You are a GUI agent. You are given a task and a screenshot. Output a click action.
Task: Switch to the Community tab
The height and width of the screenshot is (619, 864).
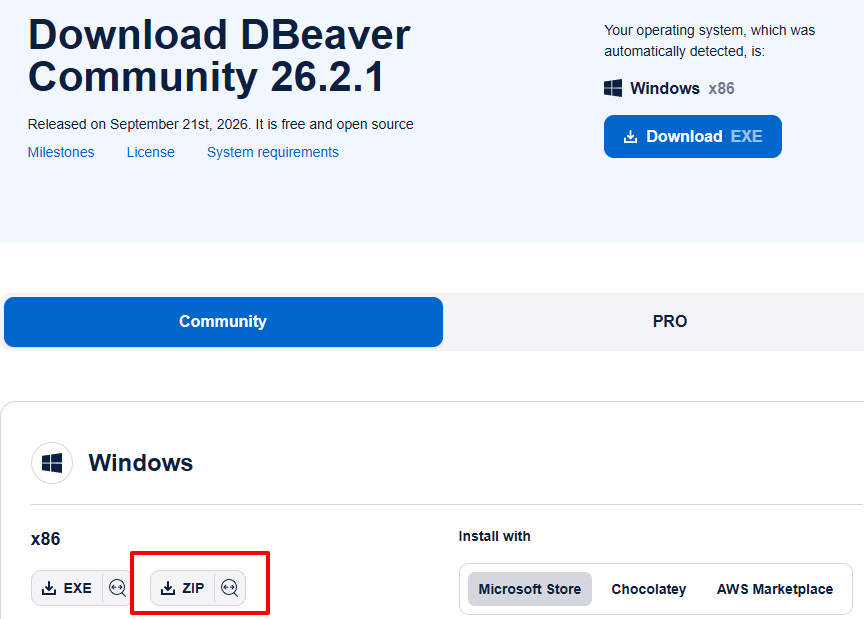[x=223, y=322]
